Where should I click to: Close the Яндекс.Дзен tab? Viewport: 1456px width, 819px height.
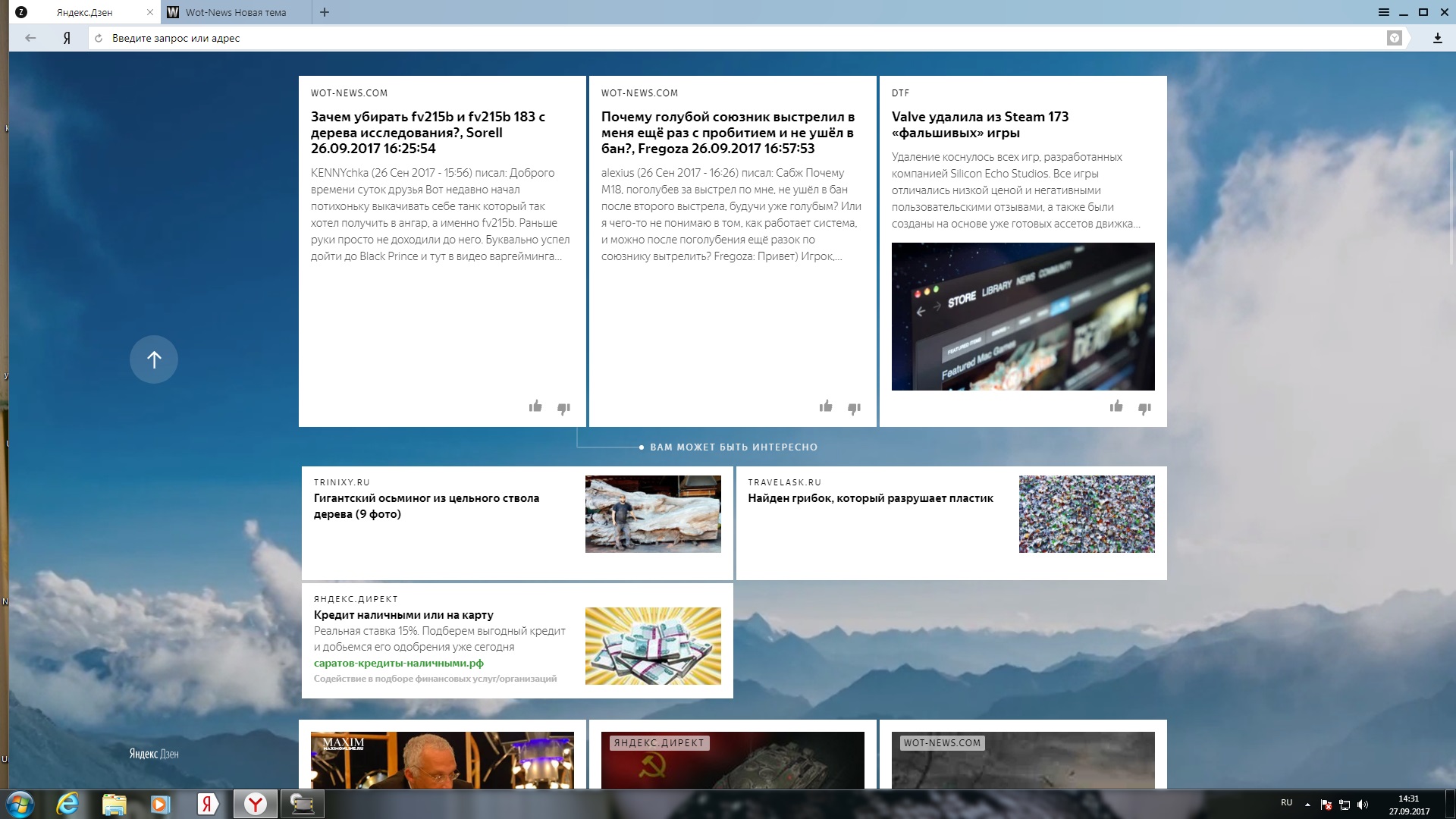[x=150, y=12]
